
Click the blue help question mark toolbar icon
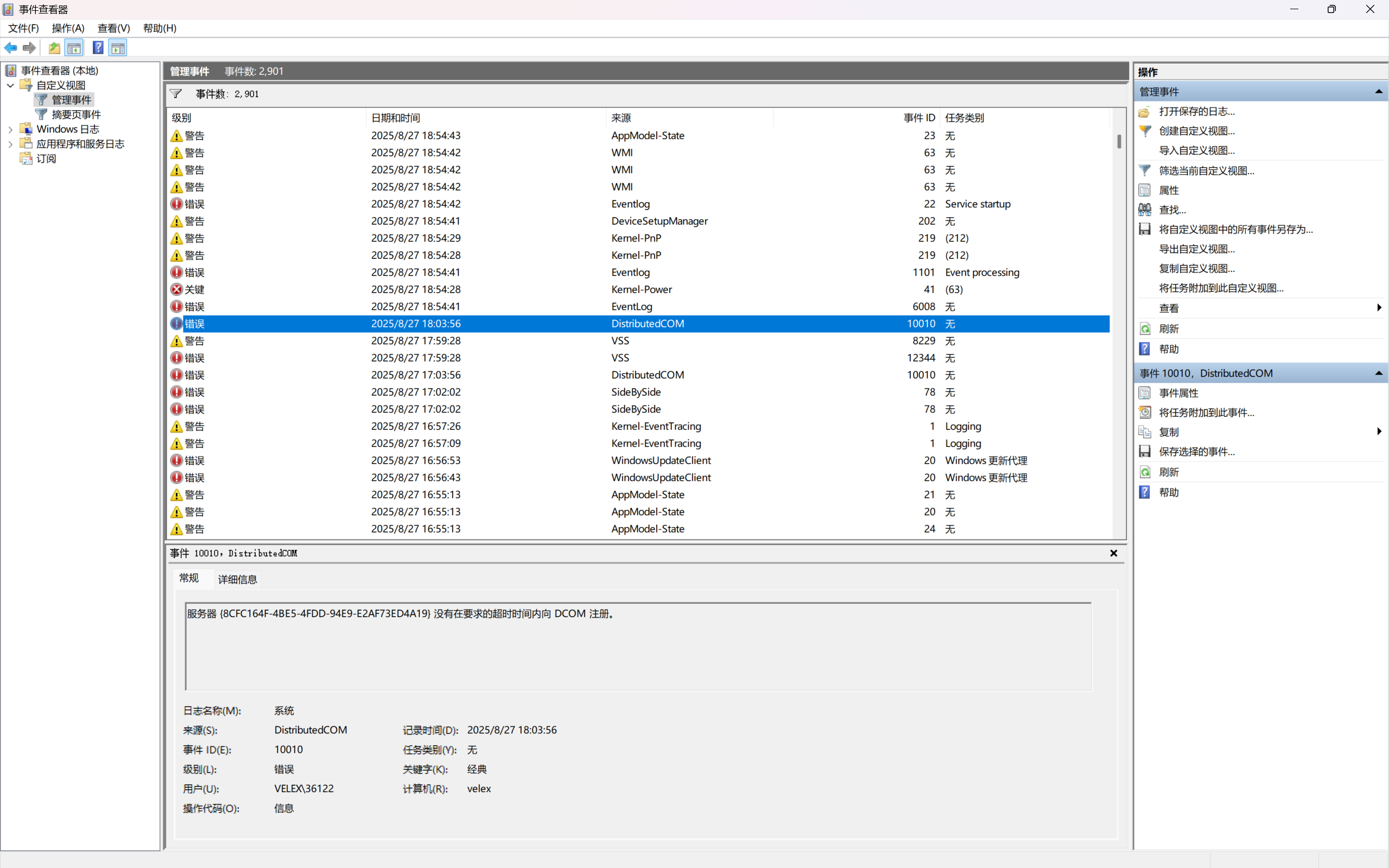coord(98,48)
